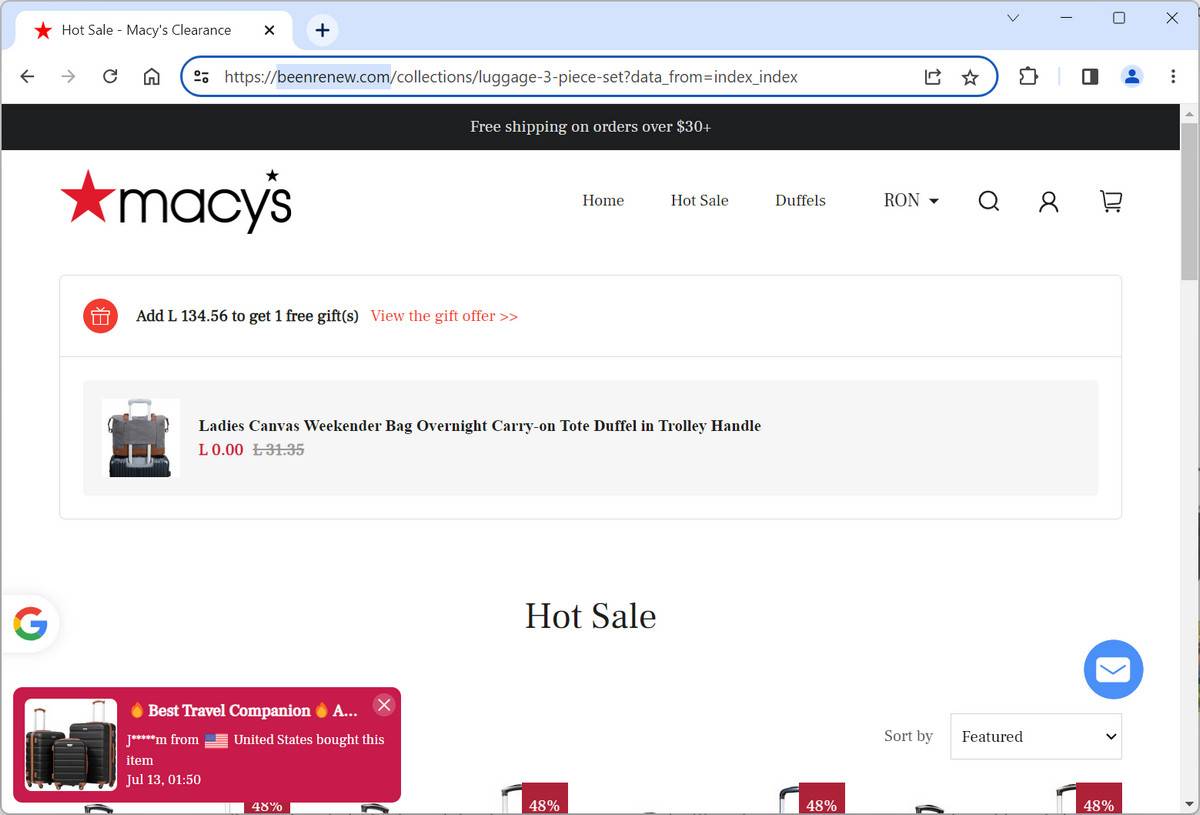Click the red gift box icon
The height and width of the screenshot is (815, 1200).
click(100, 316)
